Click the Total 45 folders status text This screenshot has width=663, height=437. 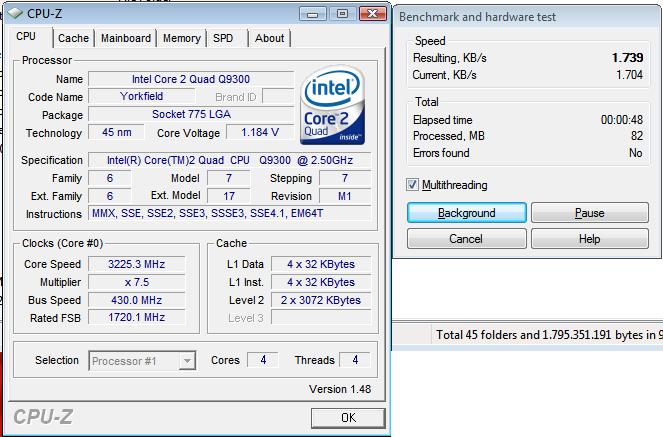tap(549, 335)
